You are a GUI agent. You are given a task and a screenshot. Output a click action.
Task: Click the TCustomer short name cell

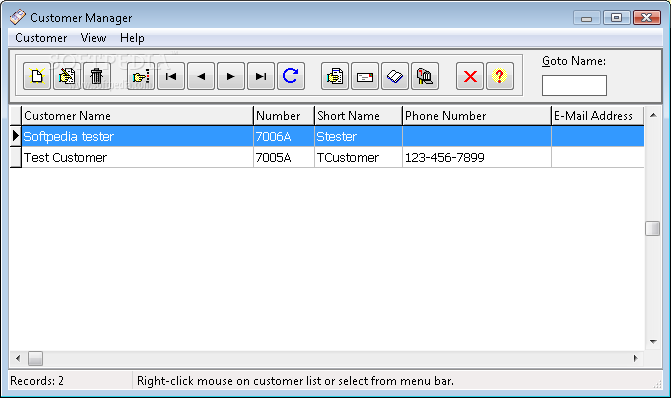(358, 157)
